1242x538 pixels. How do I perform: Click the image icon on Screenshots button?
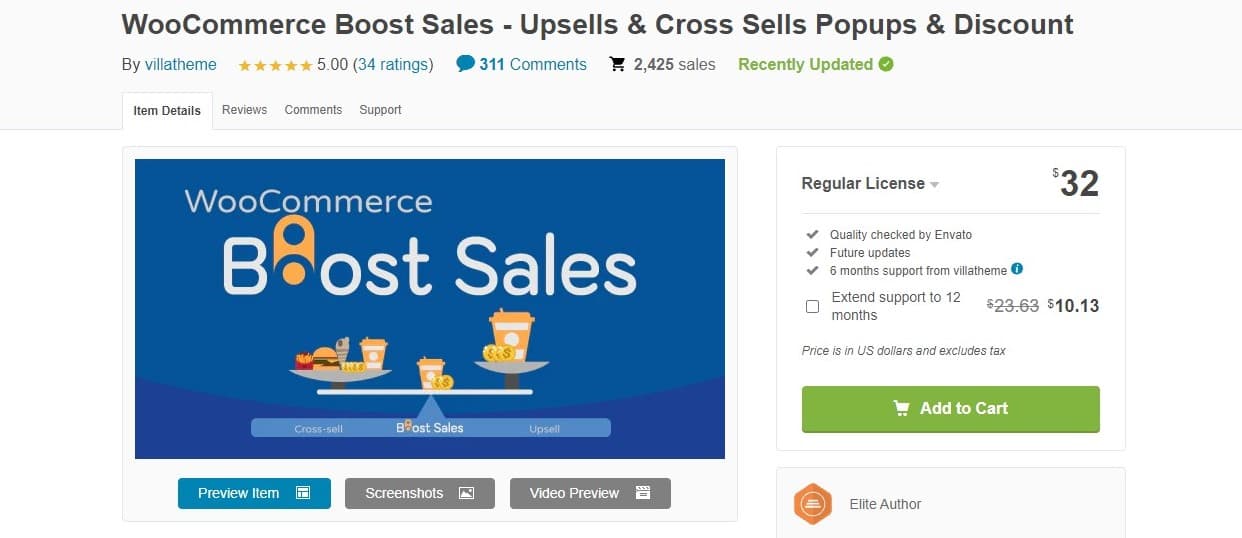click(466, 493)
